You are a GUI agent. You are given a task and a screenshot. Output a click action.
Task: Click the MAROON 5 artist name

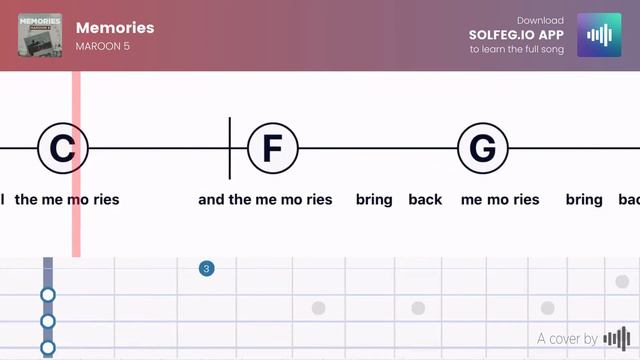[x=103, y=46]
